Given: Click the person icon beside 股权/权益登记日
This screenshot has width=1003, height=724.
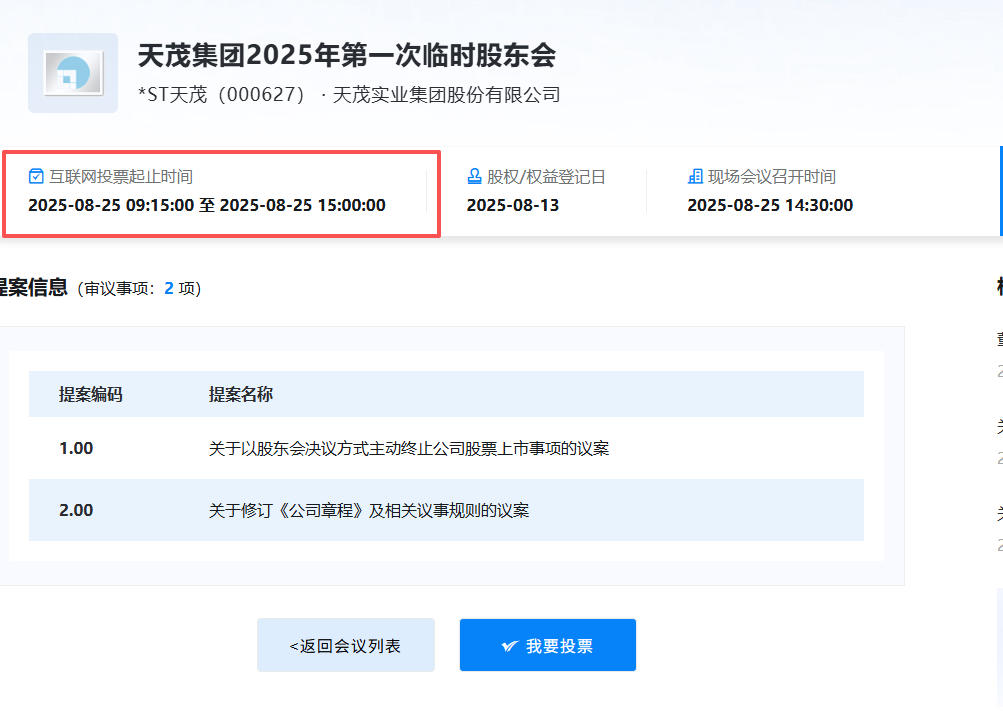Looking at the screenshot, I should [x=474, y=176].
